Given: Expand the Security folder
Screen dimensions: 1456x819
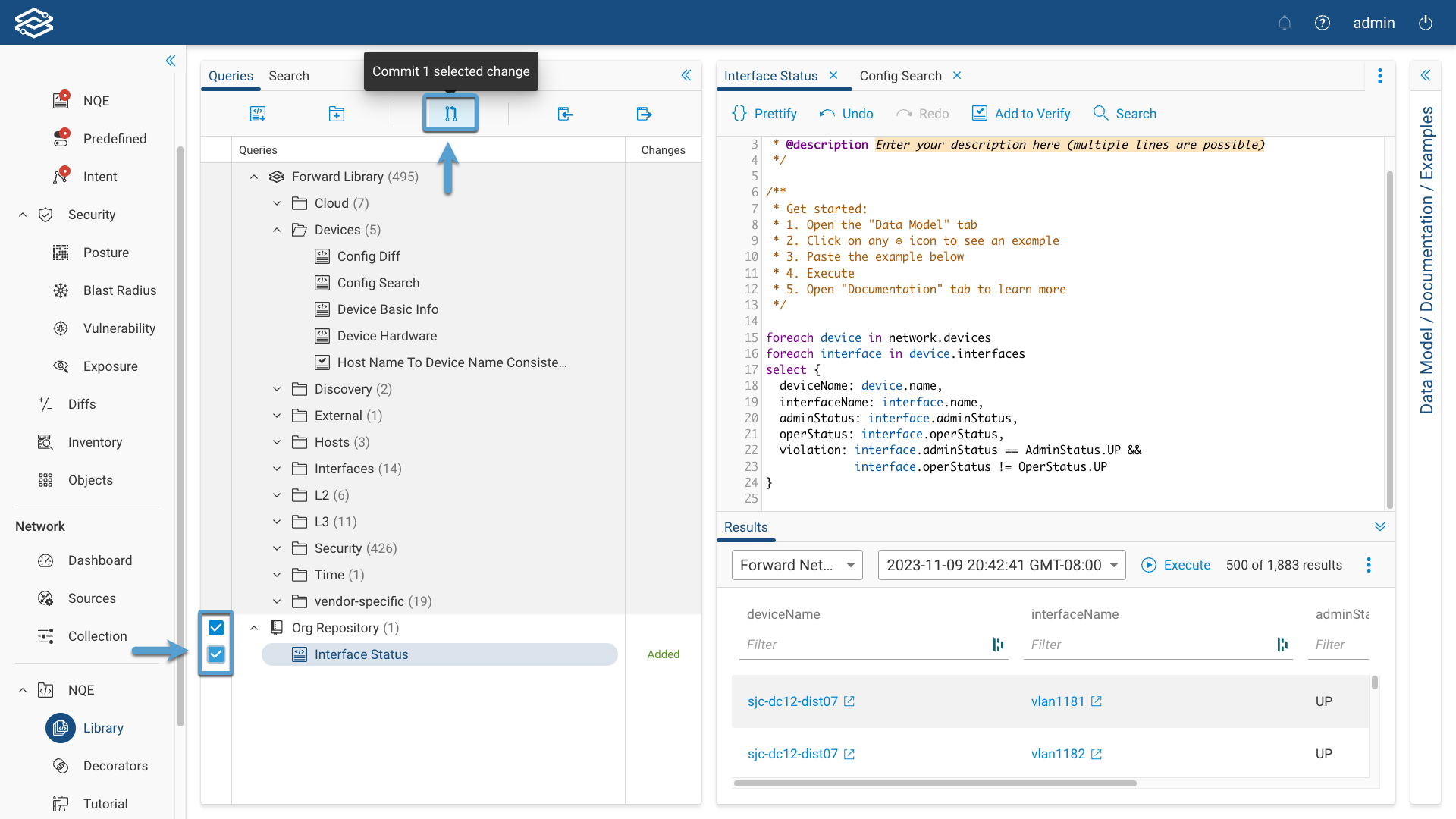Looking at the screenshot, I should (277, 548).
